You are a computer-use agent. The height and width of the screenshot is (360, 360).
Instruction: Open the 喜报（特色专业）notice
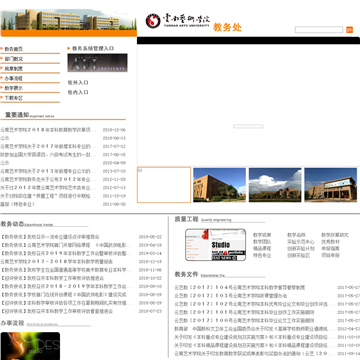pos(17,204)
